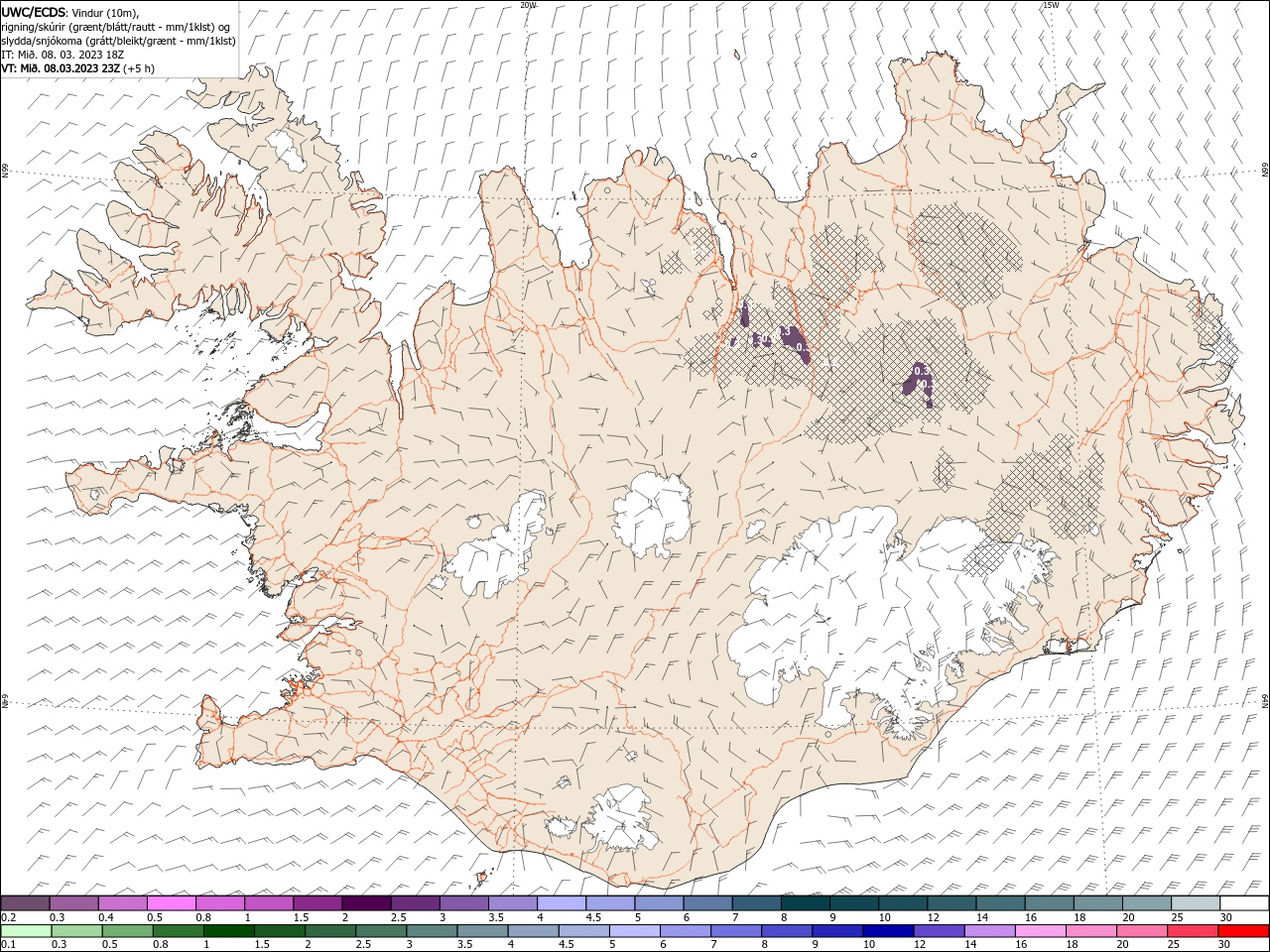The image size is (1270, 952).
Task: Click the 15W longitude label at top
Action: pyautogui.click(x=1052, y=5)
